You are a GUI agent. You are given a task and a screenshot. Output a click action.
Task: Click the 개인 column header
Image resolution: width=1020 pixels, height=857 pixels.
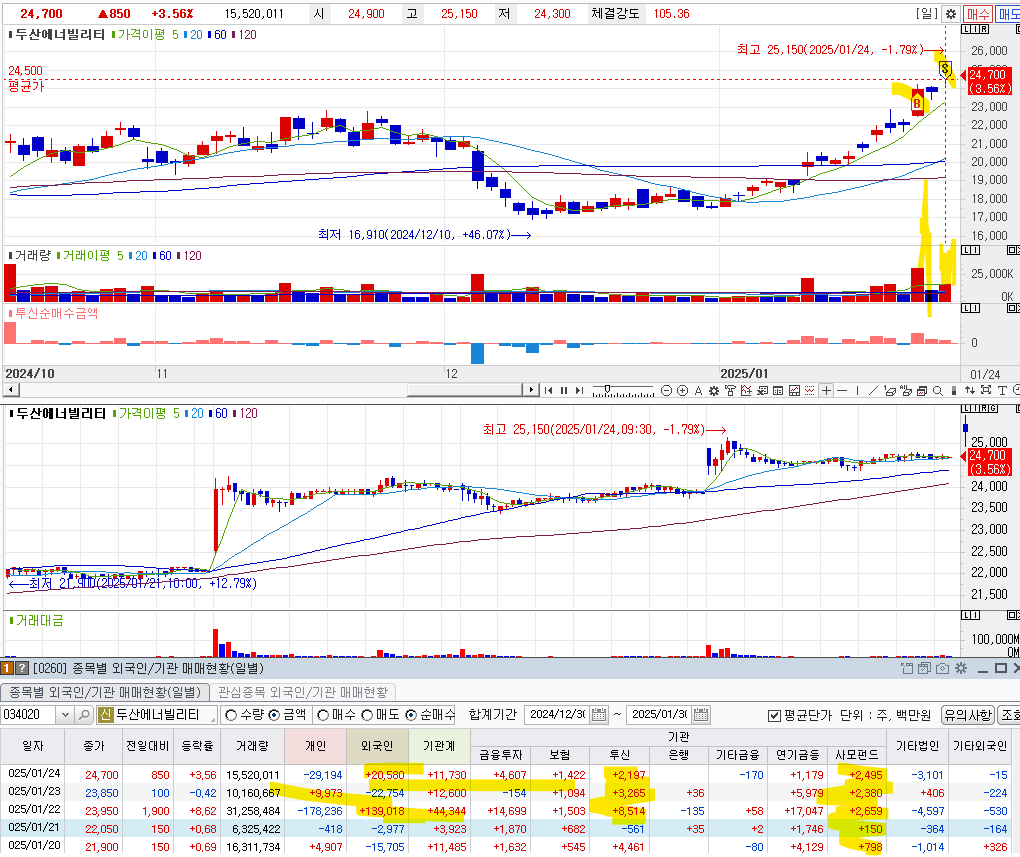pos(315,746)
